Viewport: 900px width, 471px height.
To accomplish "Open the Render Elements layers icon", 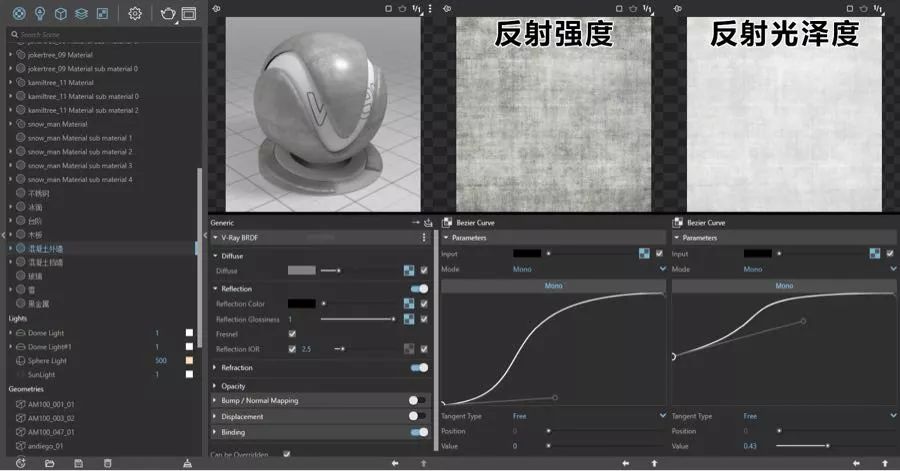I will [x=81, y=14].
